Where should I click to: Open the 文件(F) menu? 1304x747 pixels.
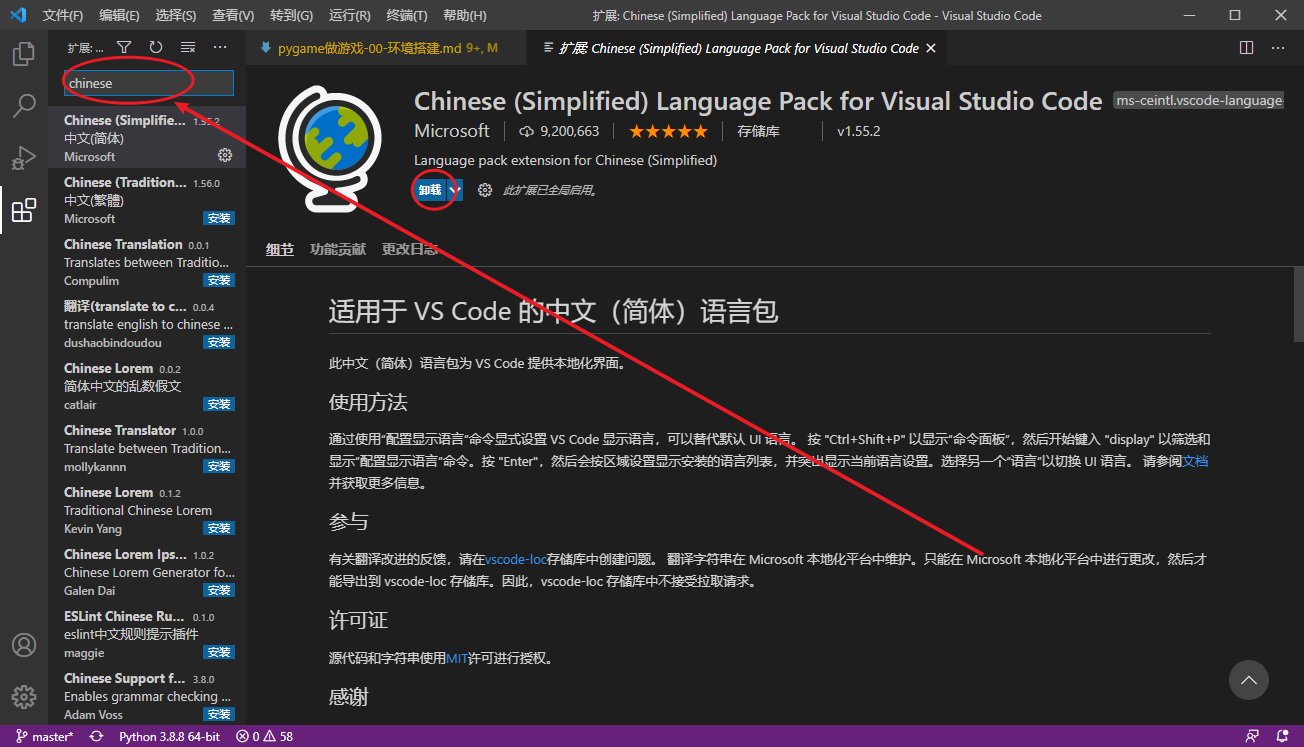pos(63,15)
